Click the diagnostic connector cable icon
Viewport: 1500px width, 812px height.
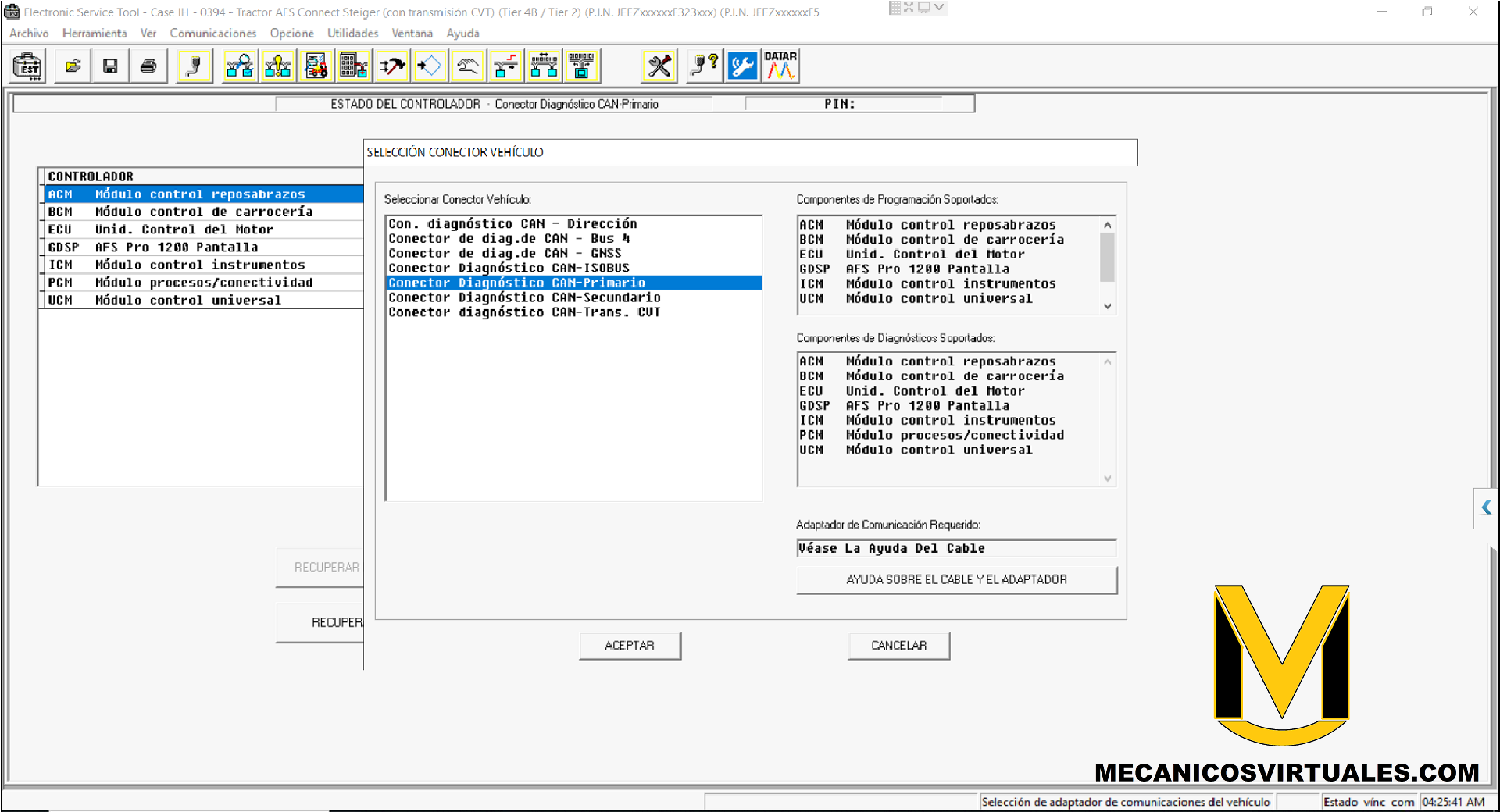click(x=195, y=66)
